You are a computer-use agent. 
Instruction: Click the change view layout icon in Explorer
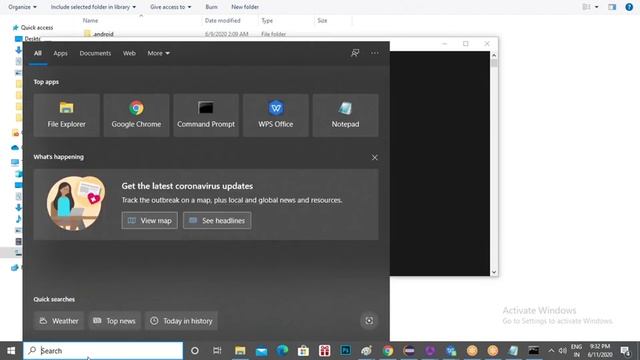[x=587, y=7]
